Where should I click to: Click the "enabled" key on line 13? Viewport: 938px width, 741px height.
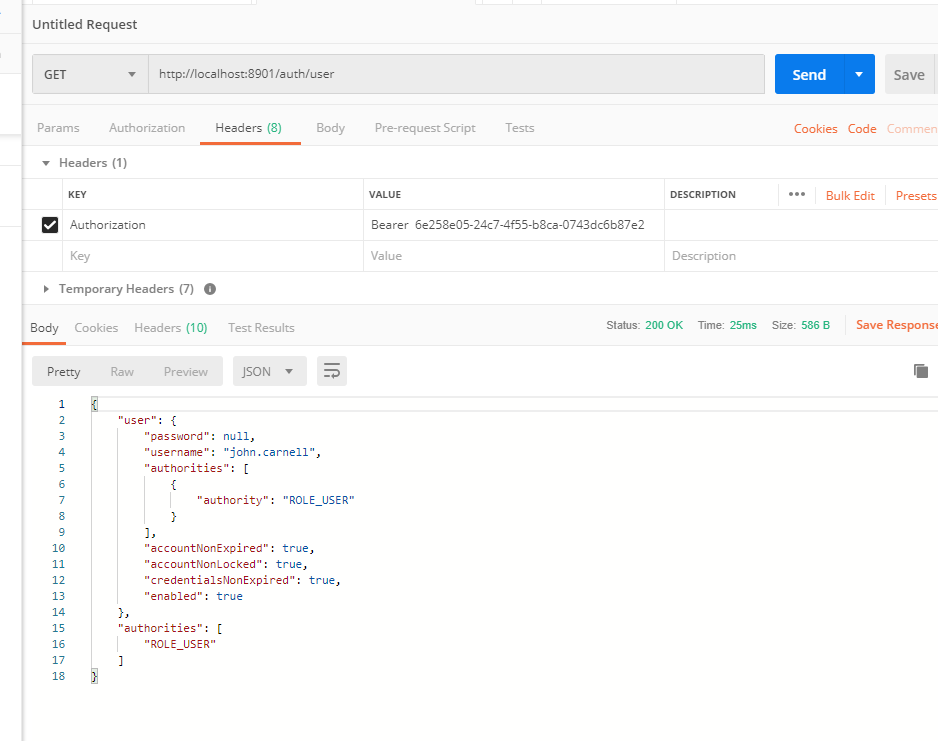[x=173, y=596]
